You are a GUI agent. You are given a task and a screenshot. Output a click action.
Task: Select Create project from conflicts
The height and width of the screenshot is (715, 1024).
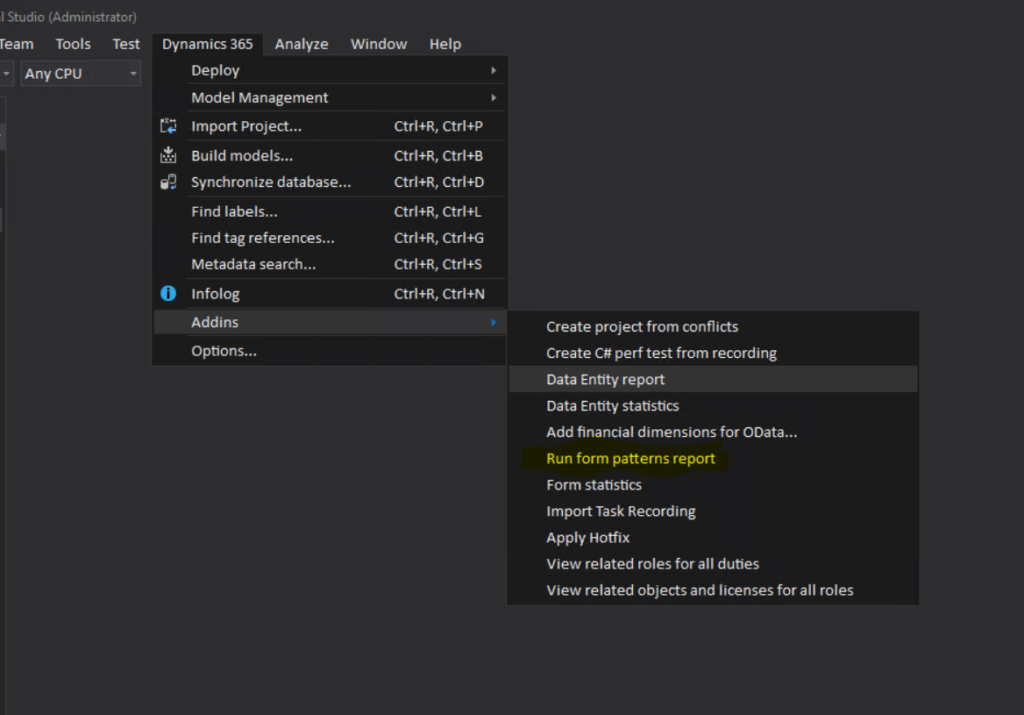click(x=642, y=327)
